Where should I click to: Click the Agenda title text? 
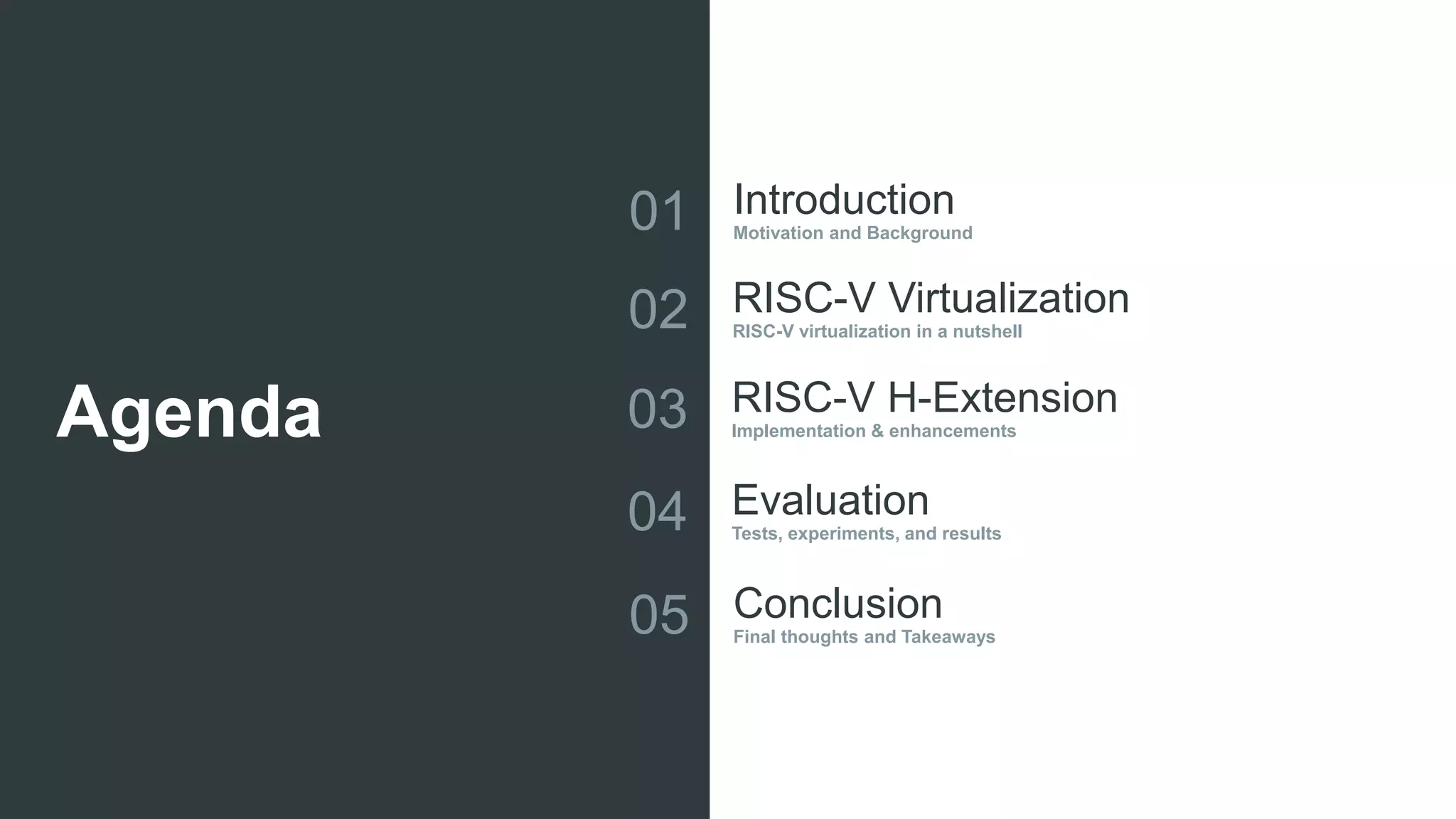coord(188,412)
